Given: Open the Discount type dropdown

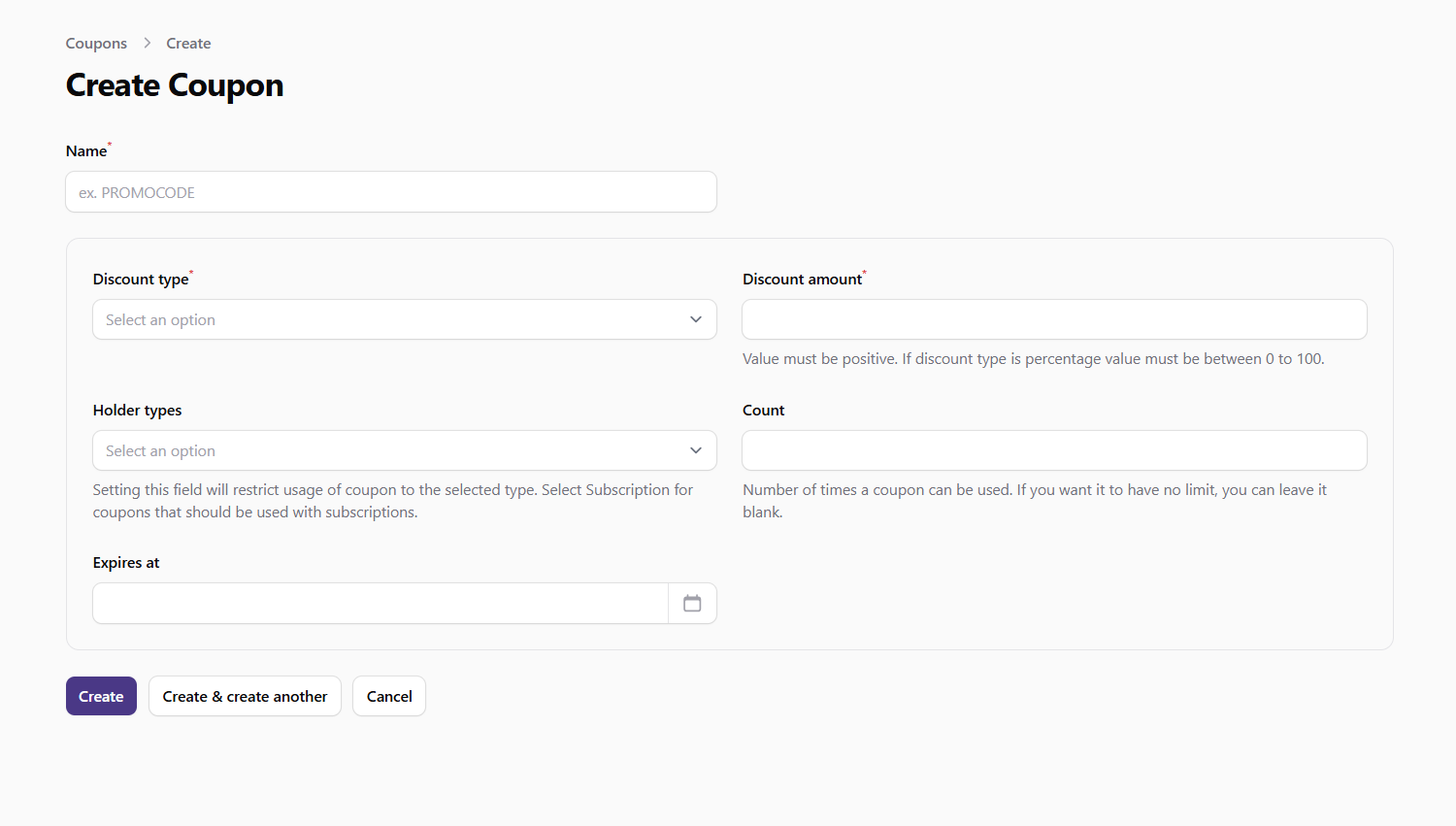Looking at the screenshot, I should coord(388,319).
